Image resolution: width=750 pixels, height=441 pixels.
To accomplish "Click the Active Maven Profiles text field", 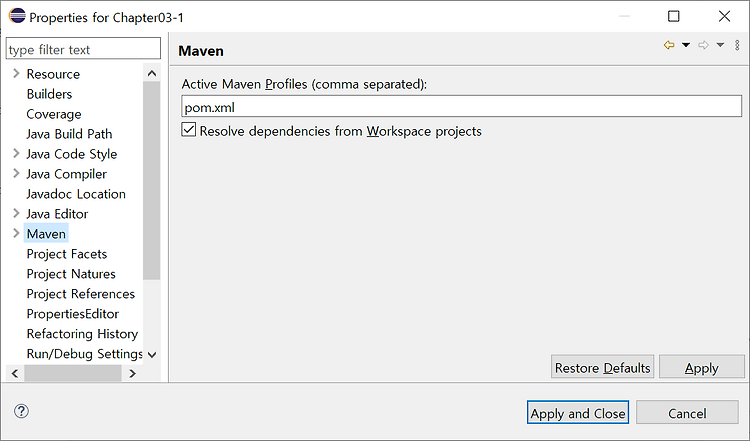I will [x=462, y=107].
